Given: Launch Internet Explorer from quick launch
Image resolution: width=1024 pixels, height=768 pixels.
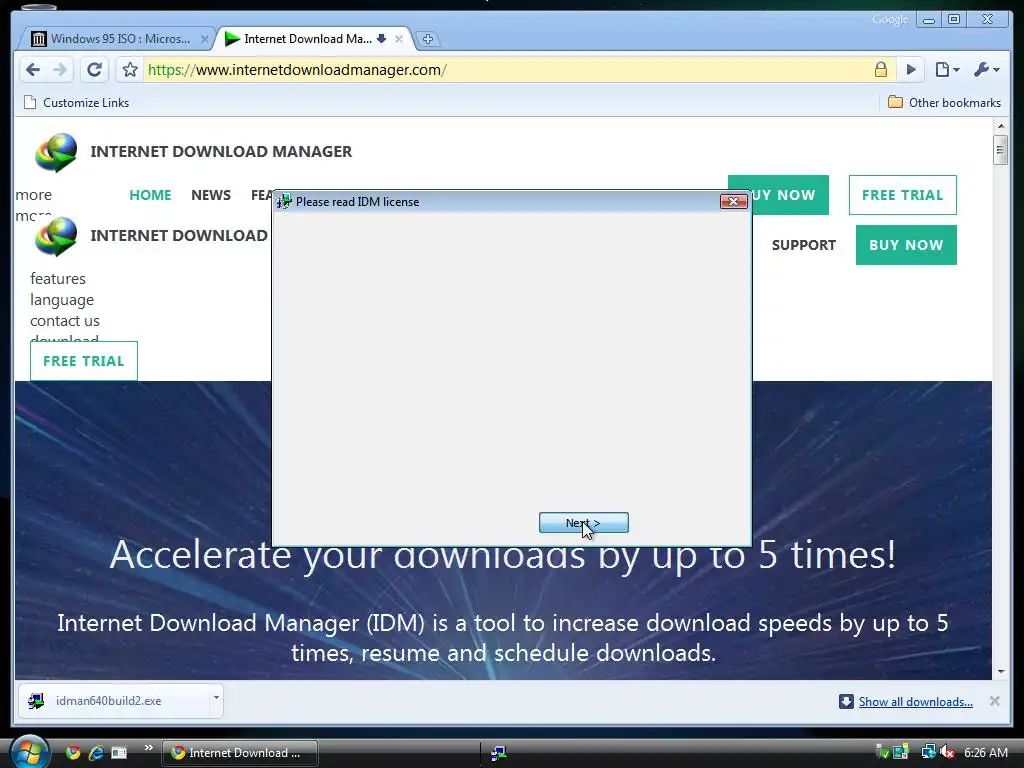Looking at the screenshot, I should [95, 752].
